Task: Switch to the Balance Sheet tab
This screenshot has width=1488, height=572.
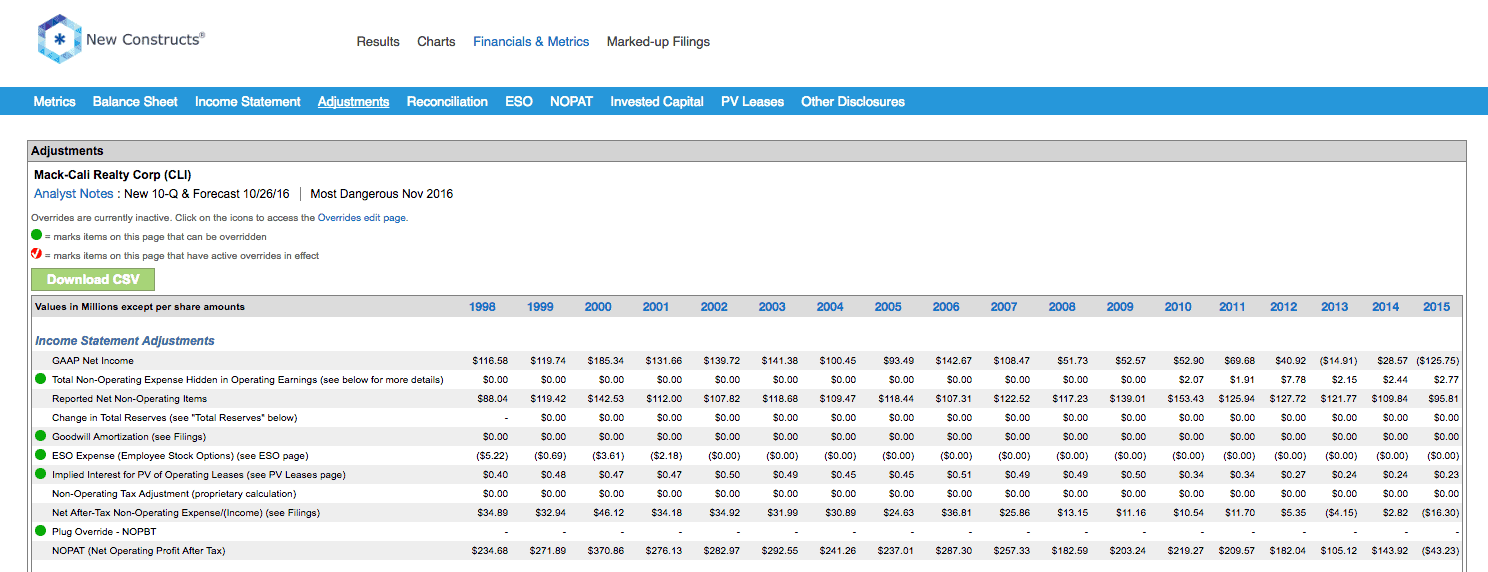Action: coord(135,101)
